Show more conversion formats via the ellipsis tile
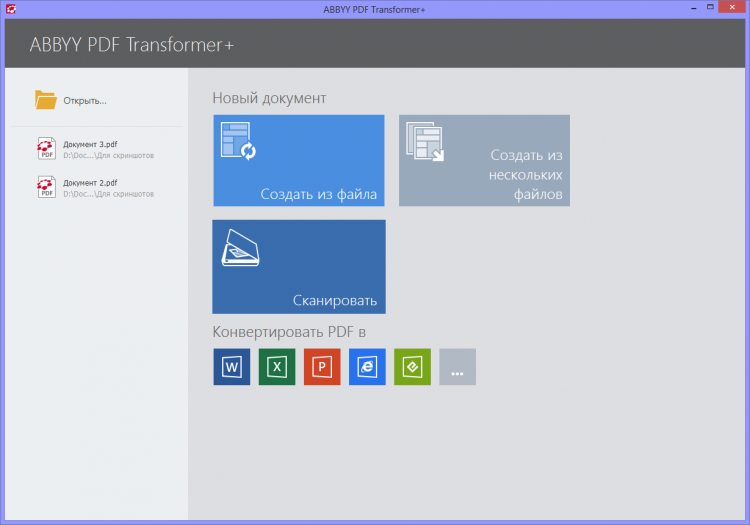 click(457, 367)
